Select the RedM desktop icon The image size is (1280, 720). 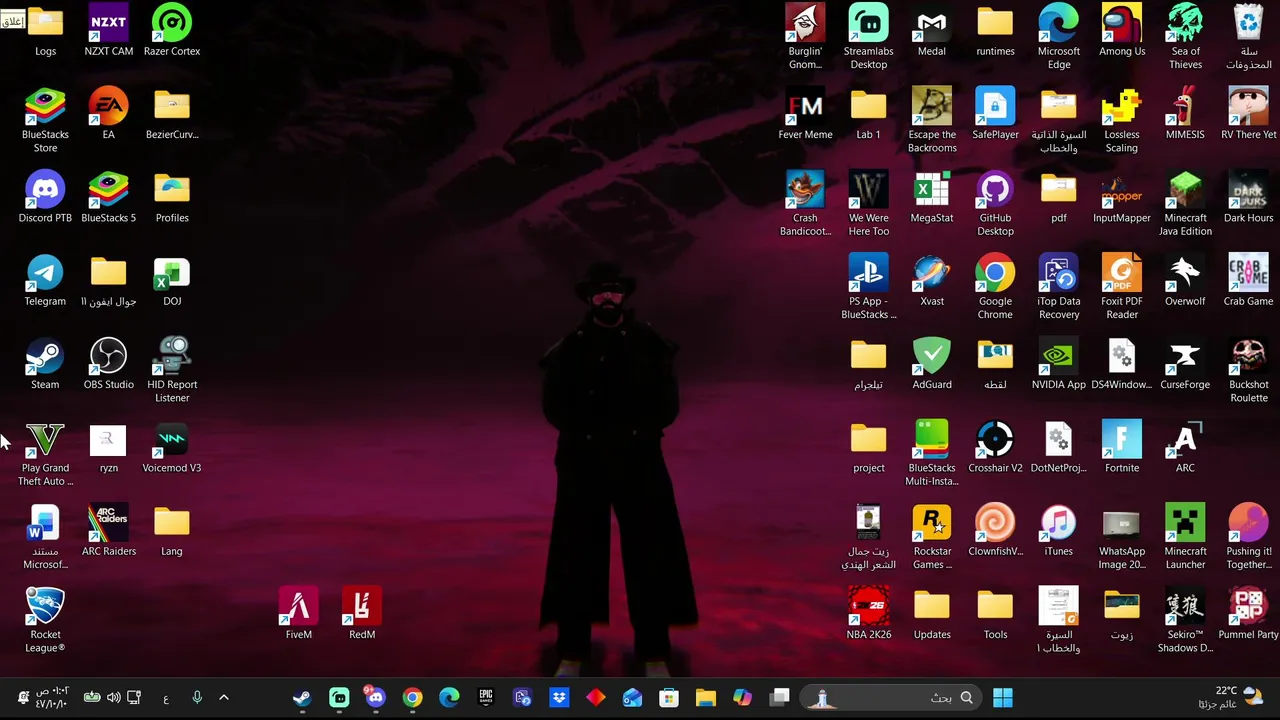tap(362, 615)
